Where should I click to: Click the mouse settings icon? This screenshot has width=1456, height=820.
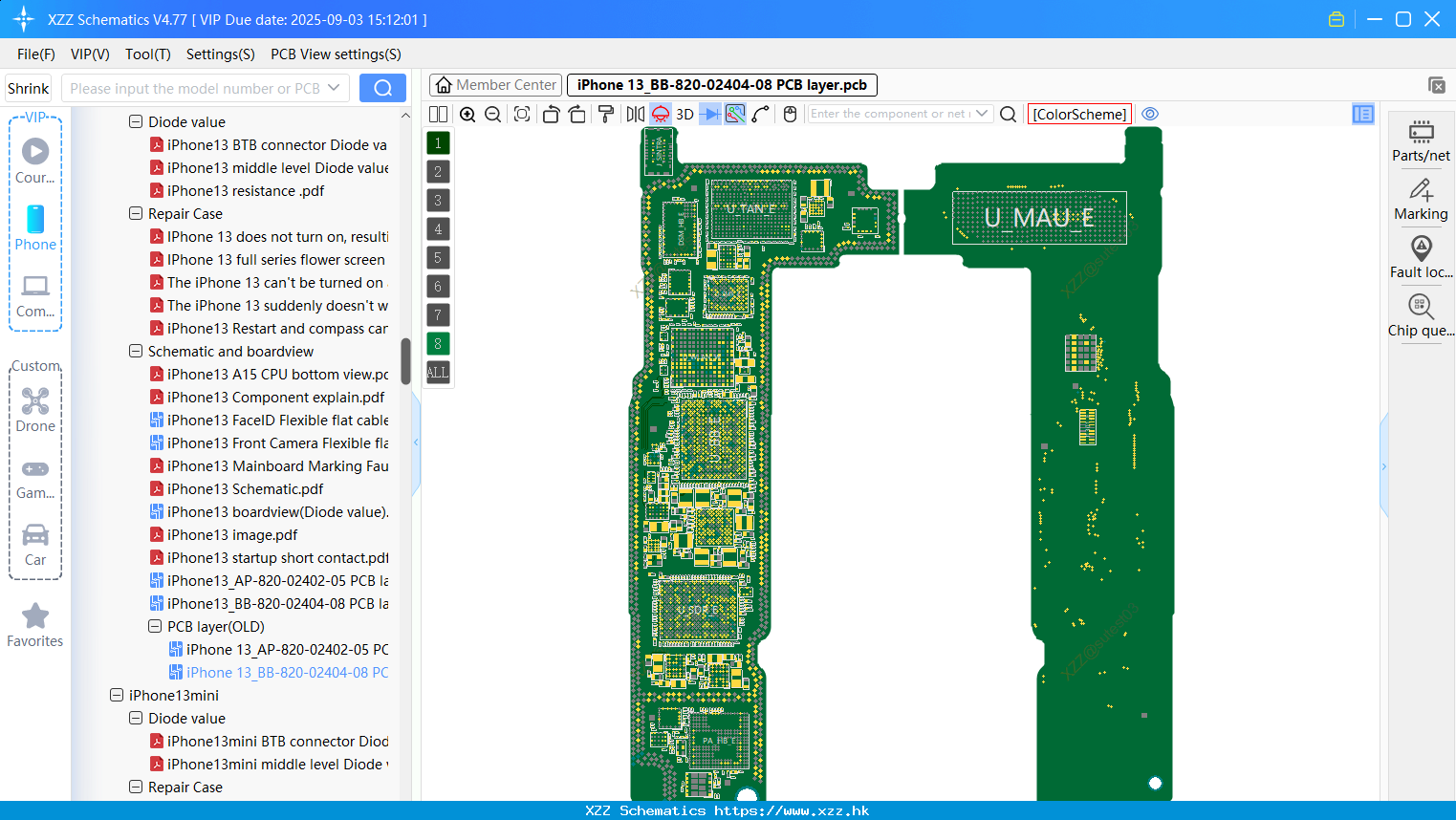(790, 115)
